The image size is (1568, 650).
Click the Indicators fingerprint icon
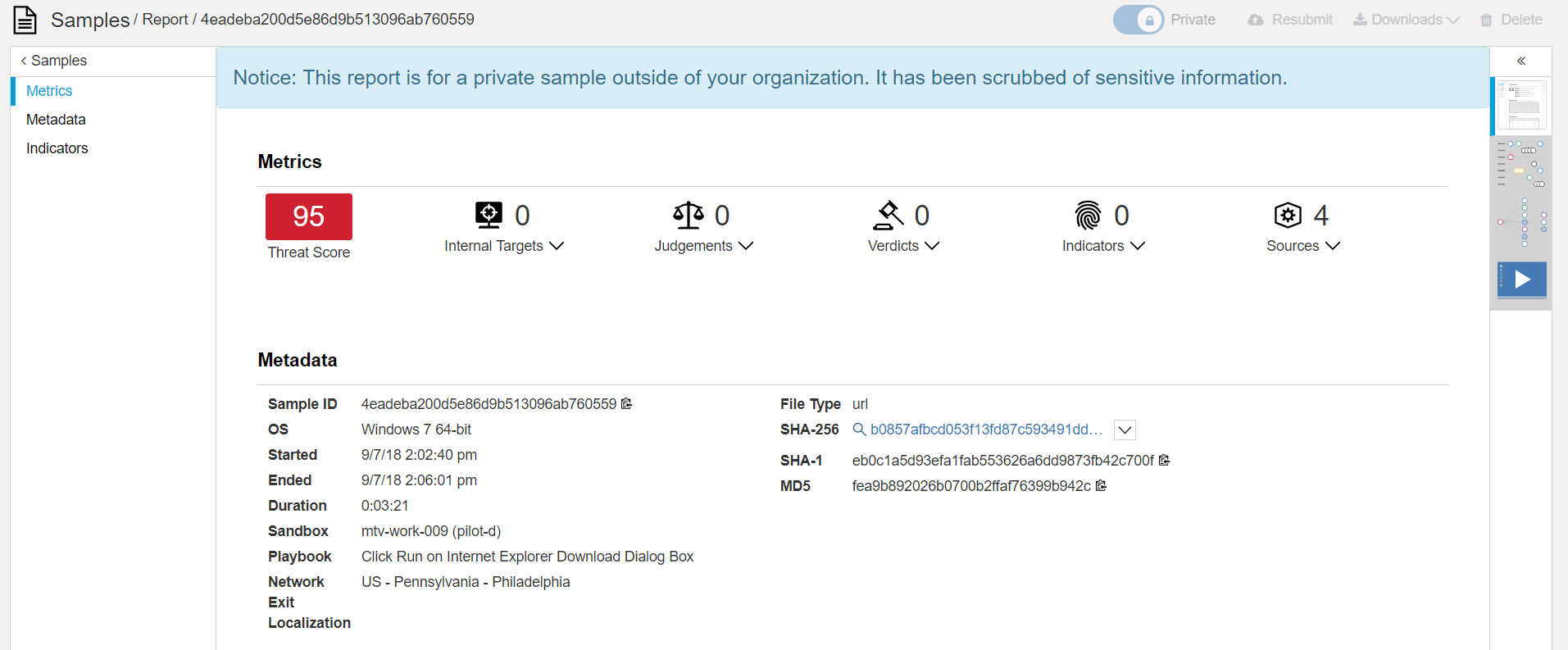(x=1088, y=215)
